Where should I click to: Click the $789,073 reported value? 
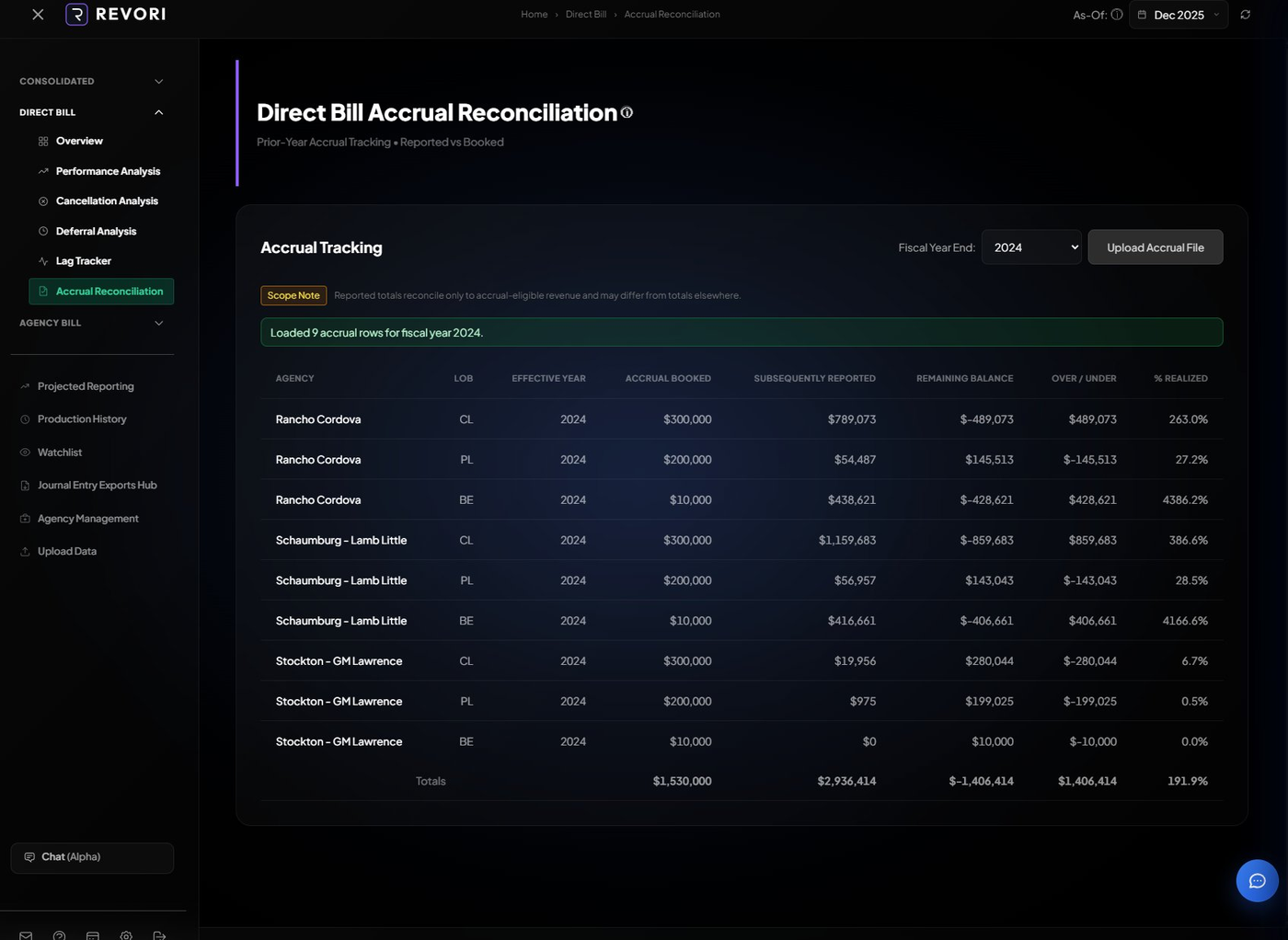click(x=852, y=419)
